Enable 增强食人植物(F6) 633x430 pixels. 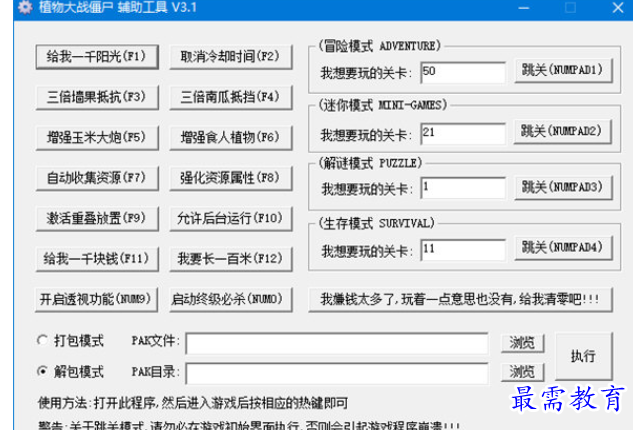(x=231, y=138)
